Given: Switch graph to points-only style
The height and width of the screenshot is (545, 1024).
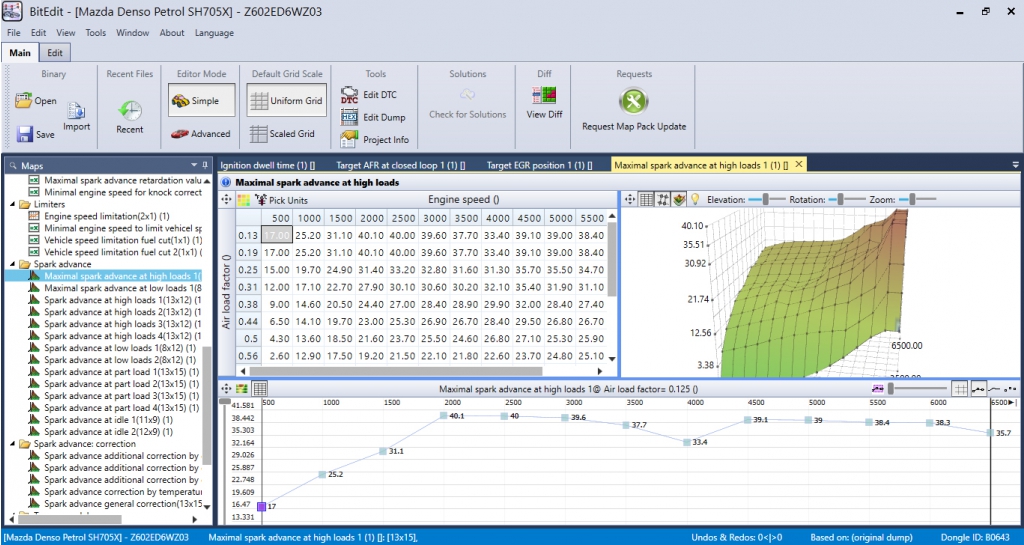Looking at the screenshot, I should point(1010,389).
